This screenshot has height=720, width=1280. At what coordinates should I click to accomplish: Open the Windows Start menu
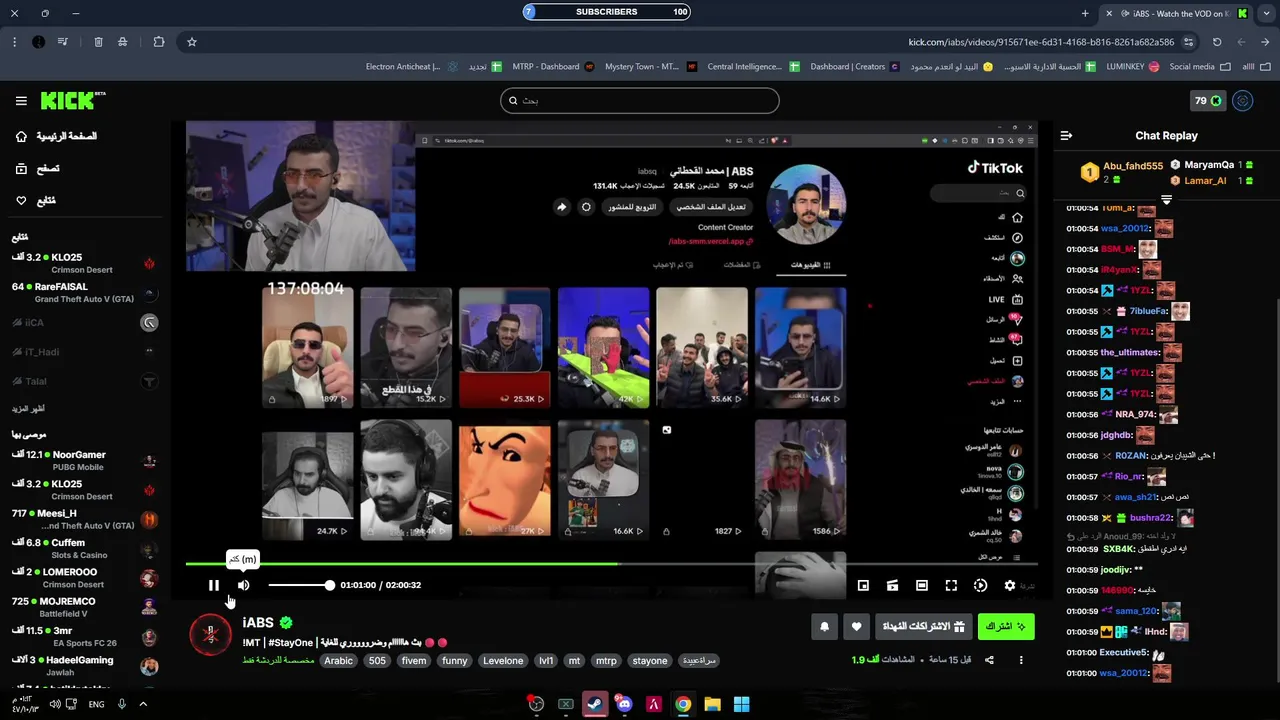(x=741, y=704)
